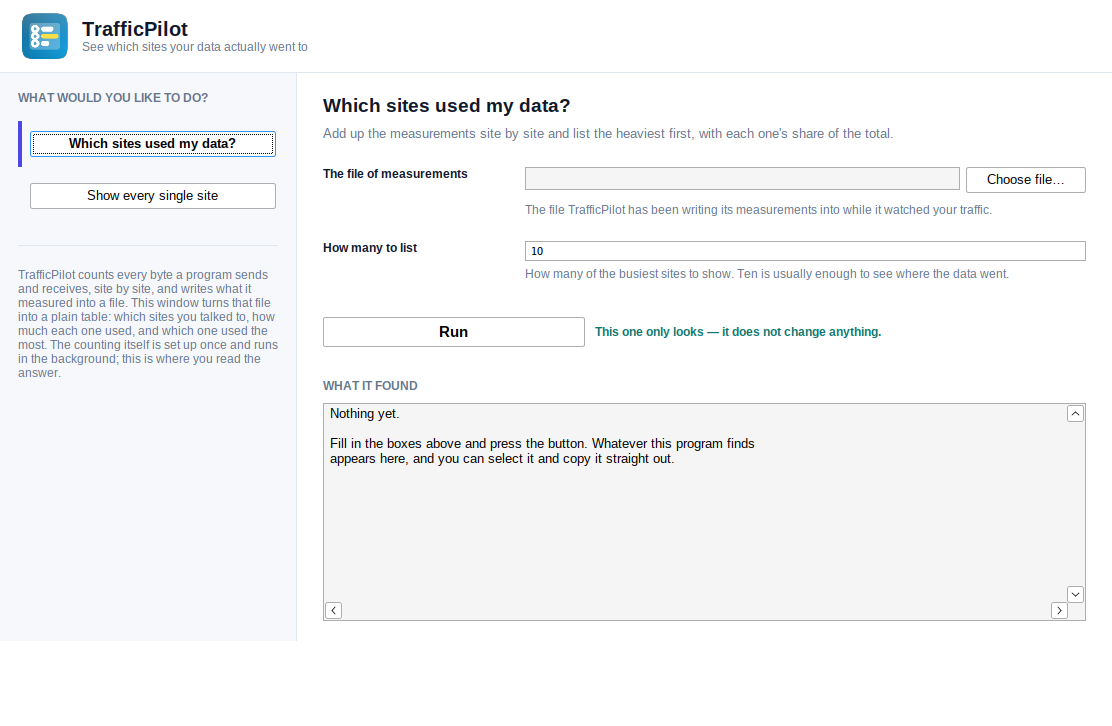Click the TrafficPilot app logo icon

coord(45,36)
